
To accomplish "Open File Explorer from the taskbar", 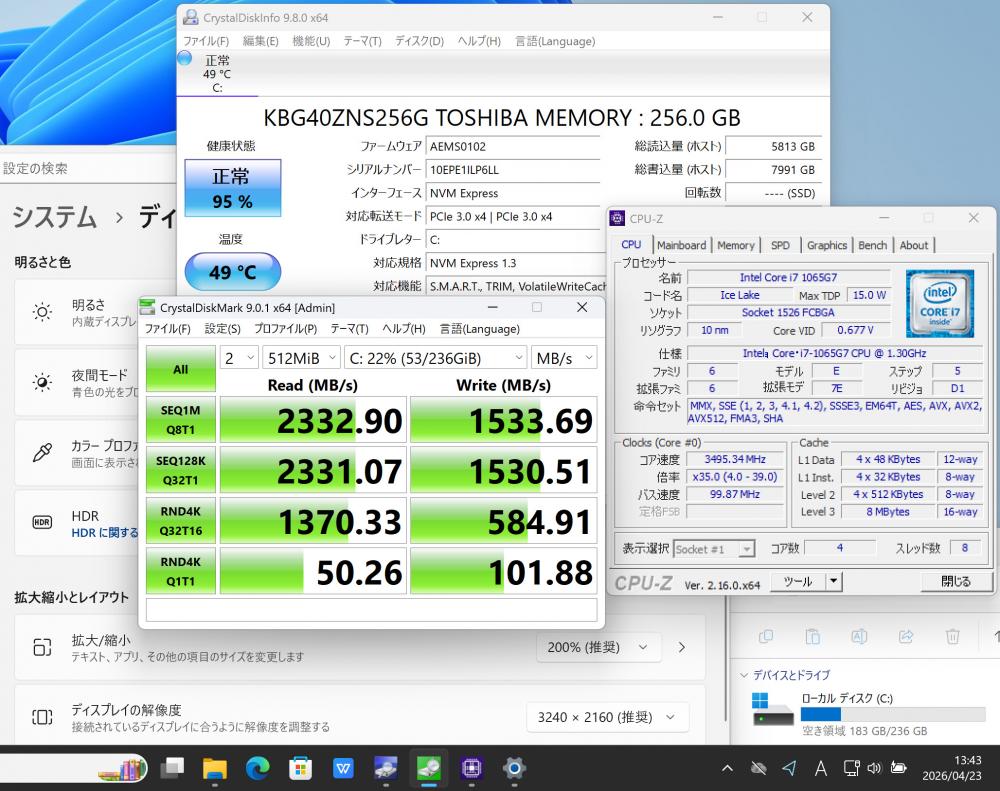I will point(215,768).
